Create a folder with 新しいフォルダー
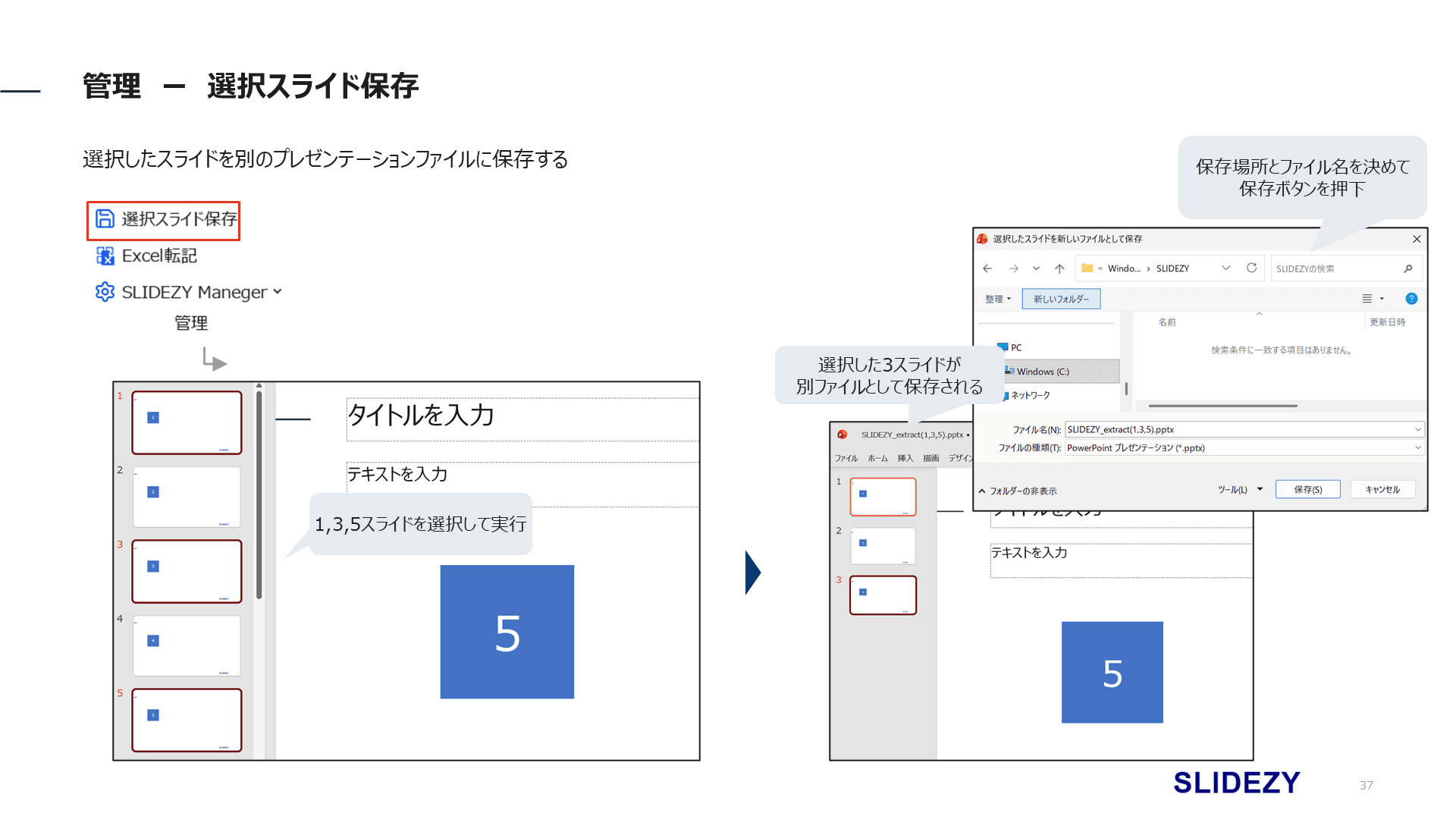This screenshot has height=819, width=1456. pos(1061,298)
